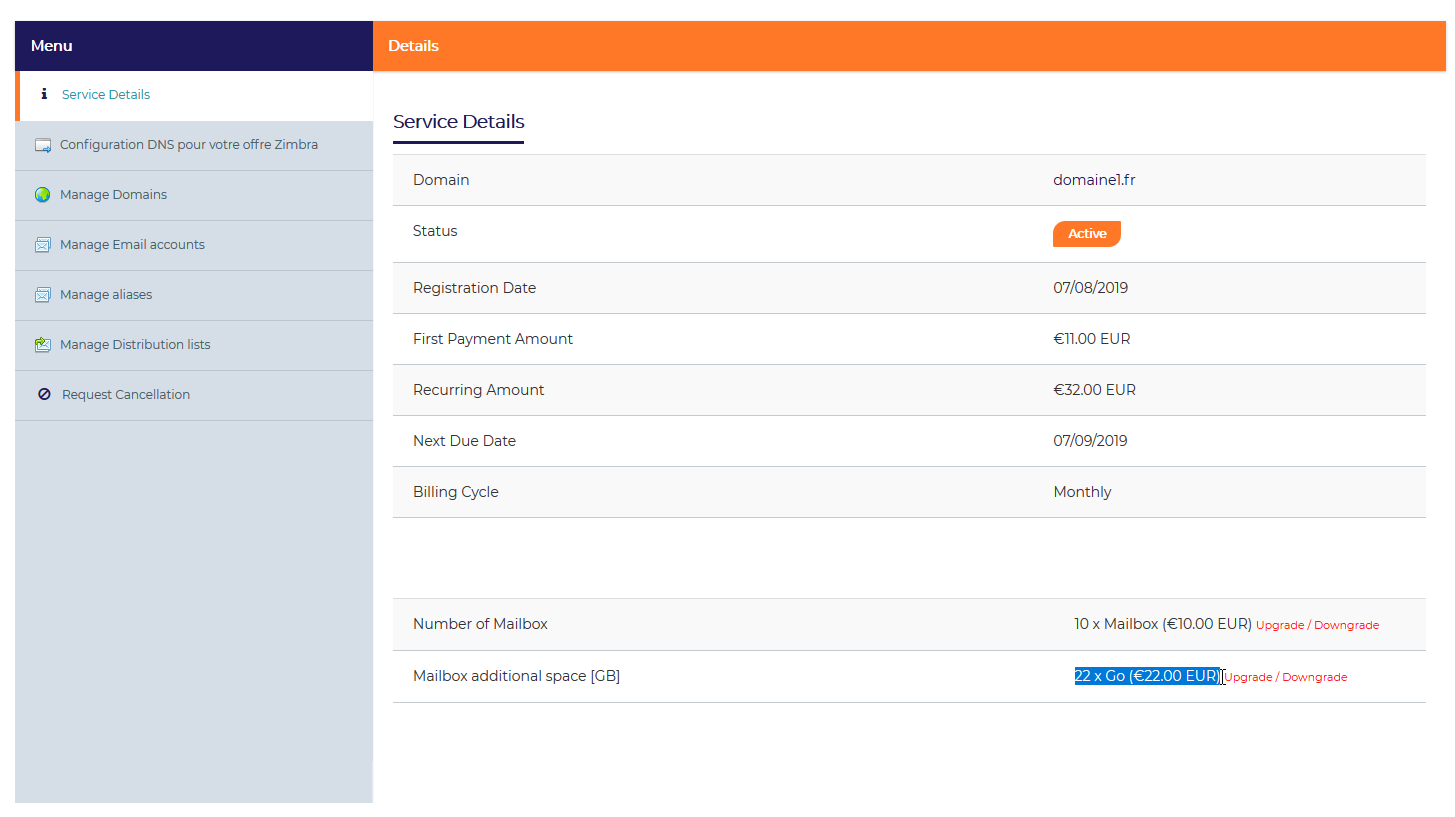1455x817 pixels.
Task: Click the Manage Distribution lists icon
Action: coord(43,345)
